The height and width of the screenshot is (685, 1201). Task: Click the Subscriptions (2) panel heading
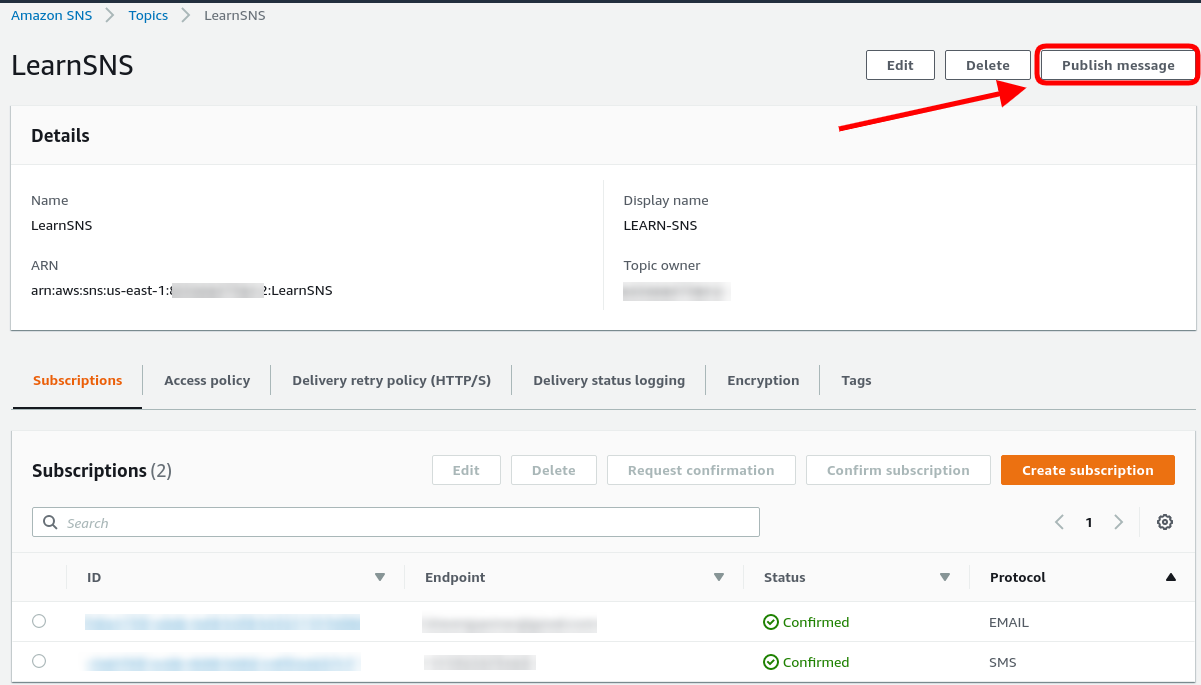coord(102,470)
